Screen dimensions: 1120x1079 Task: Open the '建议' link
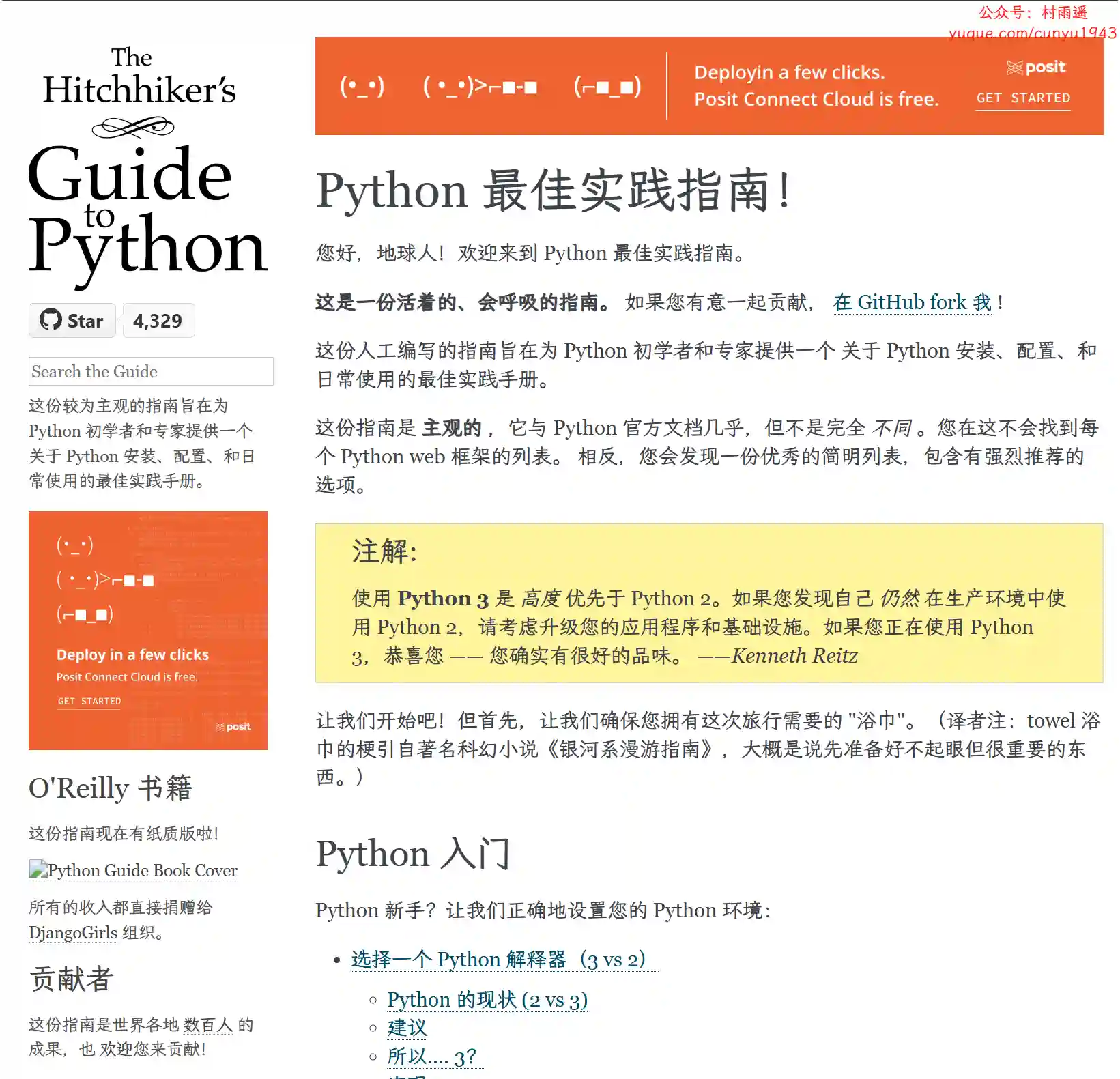[x=407, y=1028]
